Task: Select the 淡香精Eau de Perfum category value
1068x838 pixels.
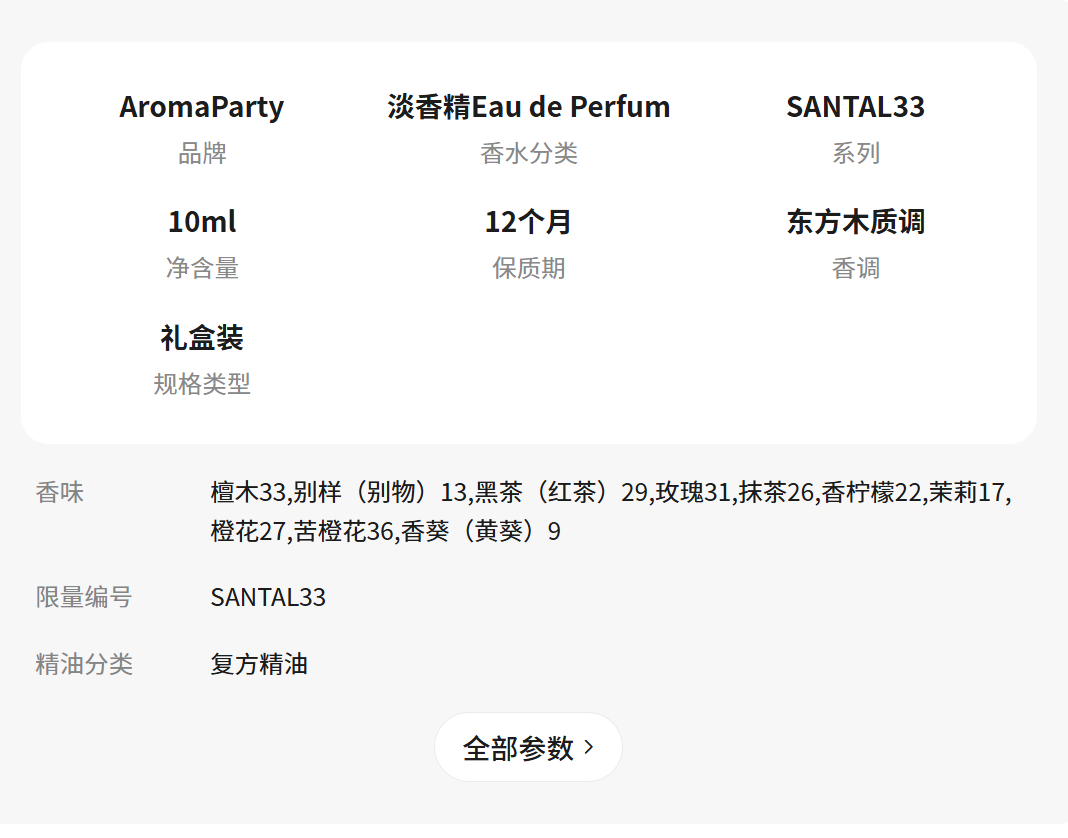Action: (529, 107)
